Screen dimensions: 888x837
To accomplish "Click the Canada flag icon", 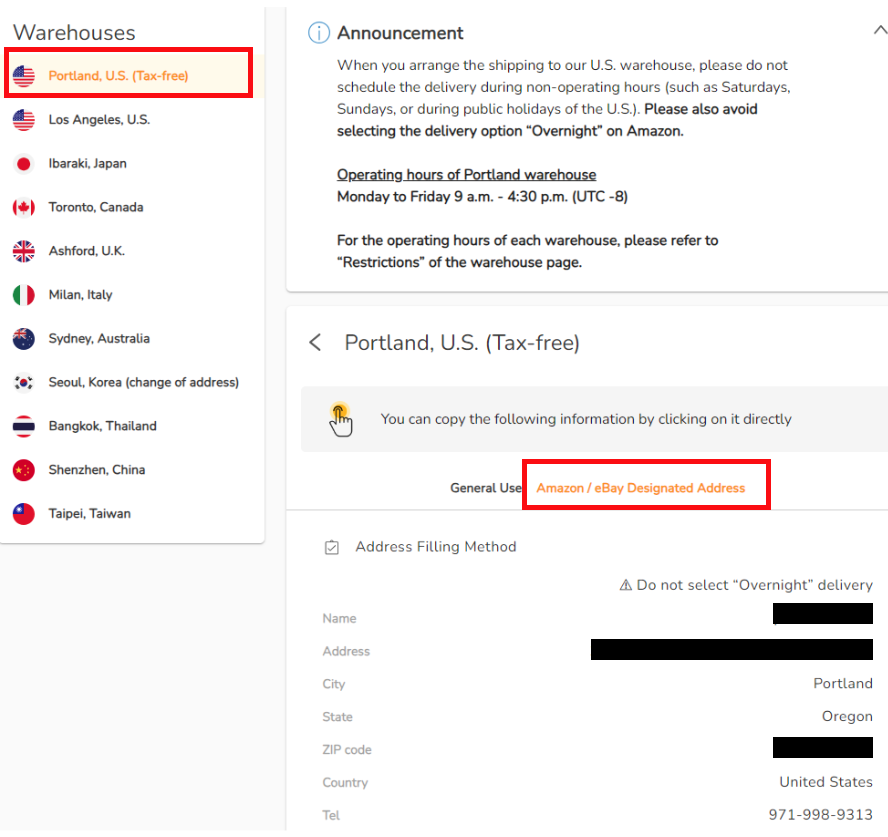I will pos(24,208).
